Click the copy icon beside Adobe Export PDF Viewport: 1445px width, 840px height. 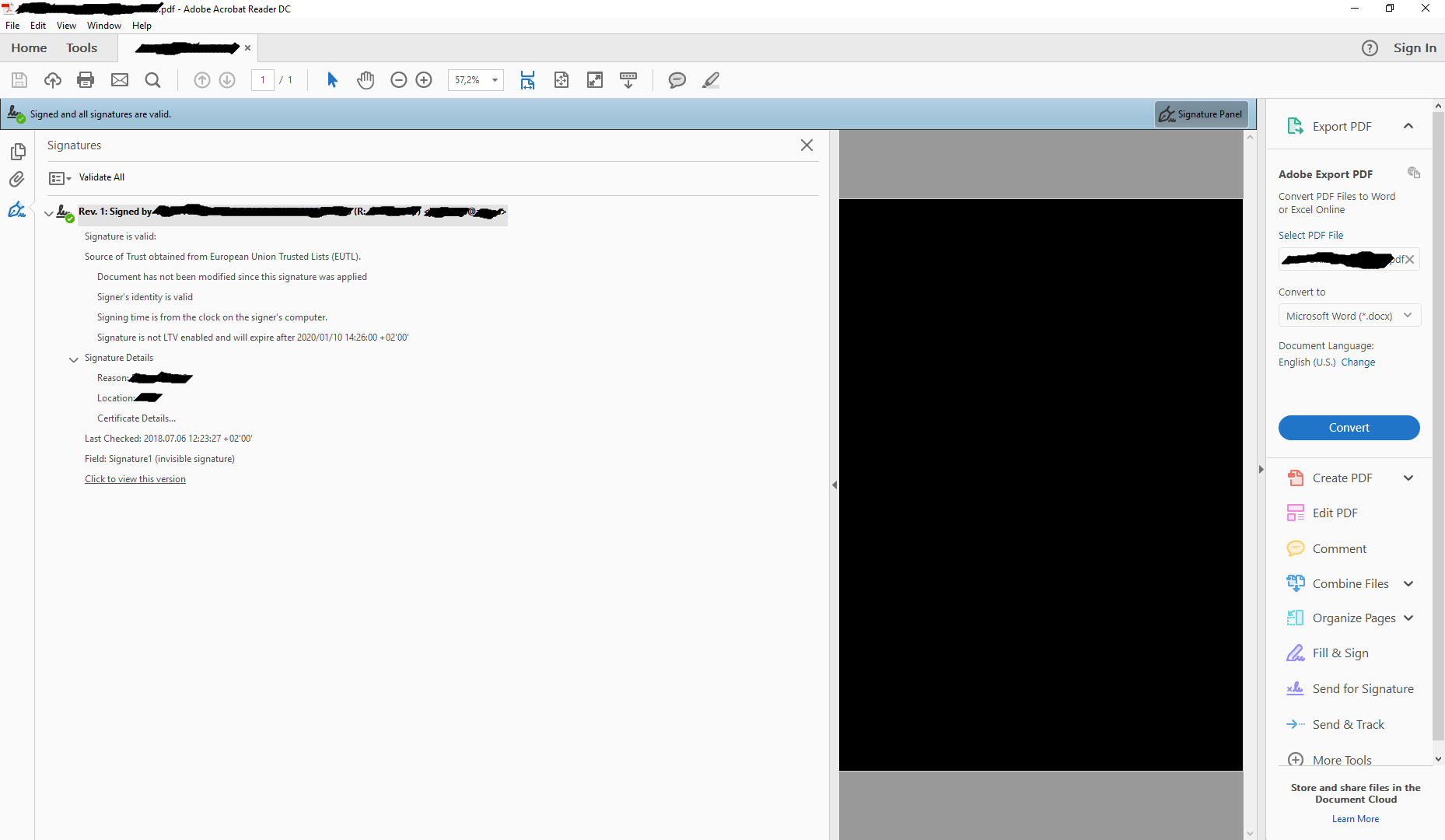1414,173
